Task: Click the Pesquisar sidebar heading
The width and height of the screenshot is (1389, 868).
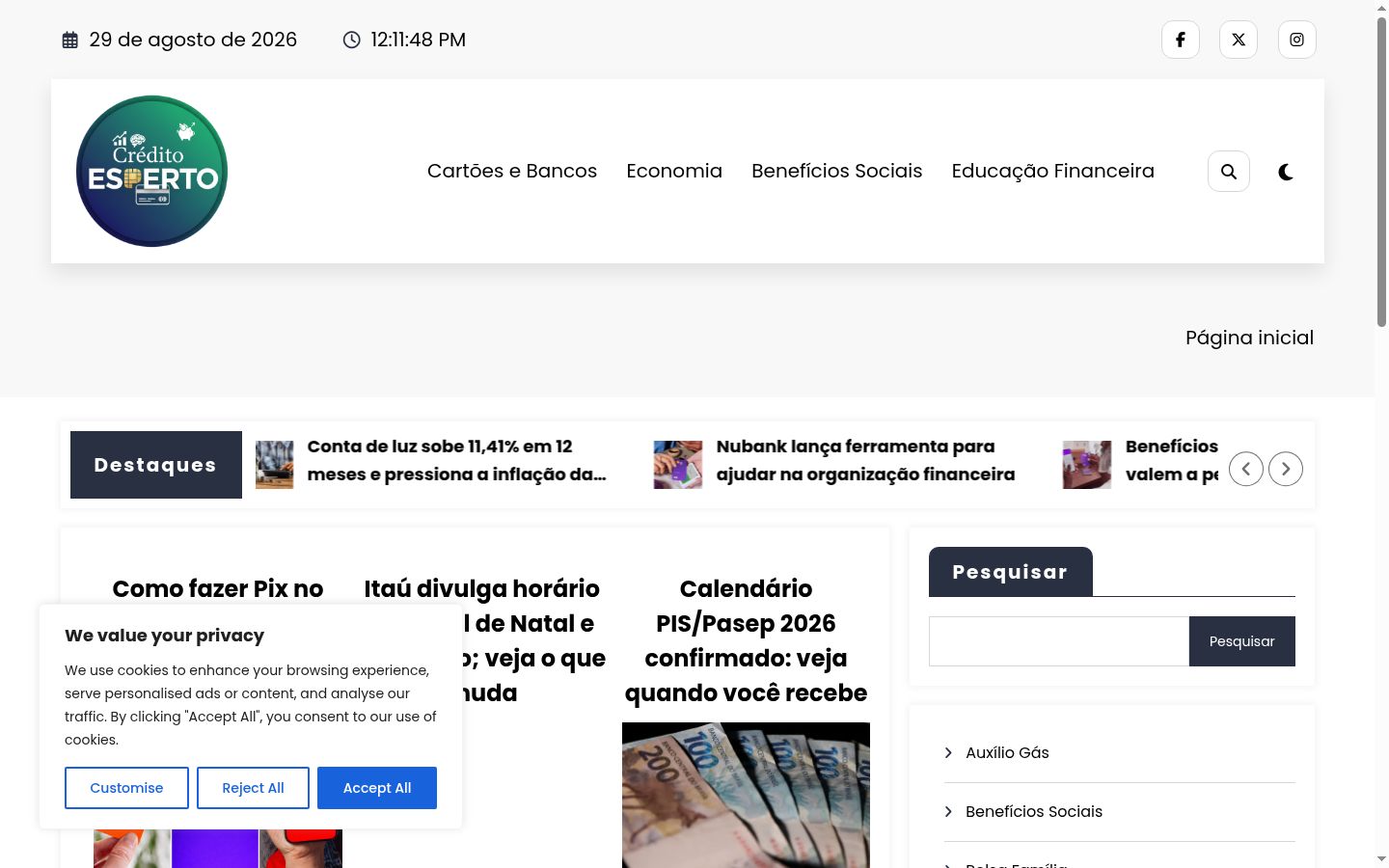Action: pos(1011,572)
